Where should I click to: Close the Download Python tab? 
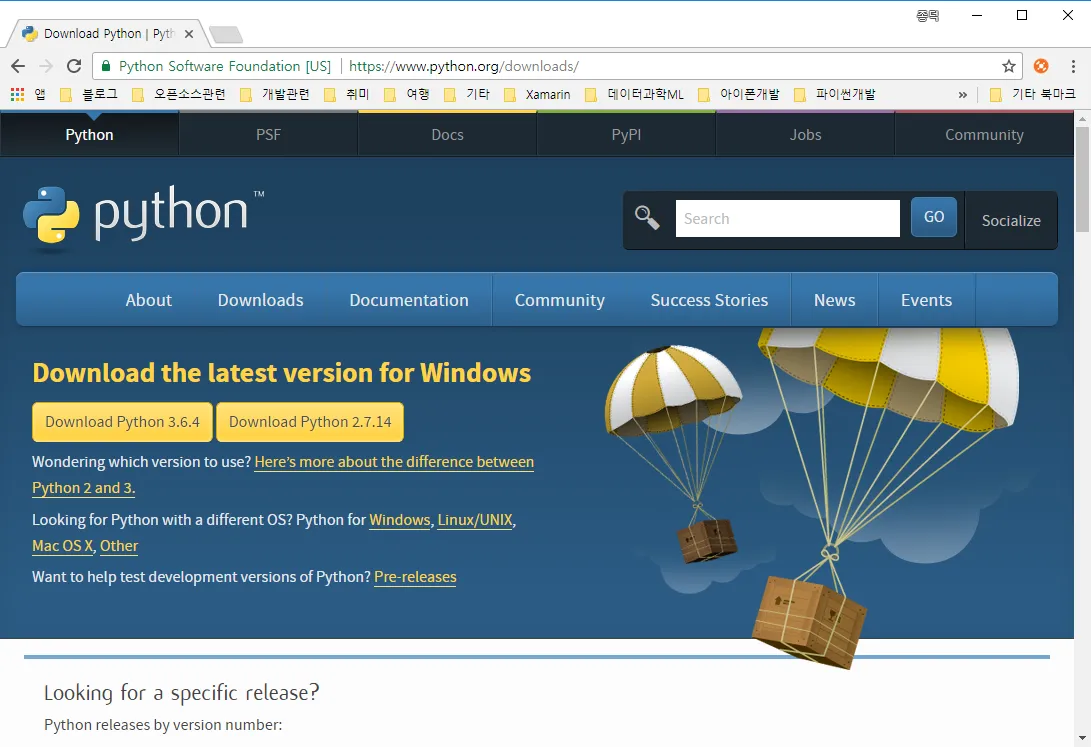click(189, 33)
